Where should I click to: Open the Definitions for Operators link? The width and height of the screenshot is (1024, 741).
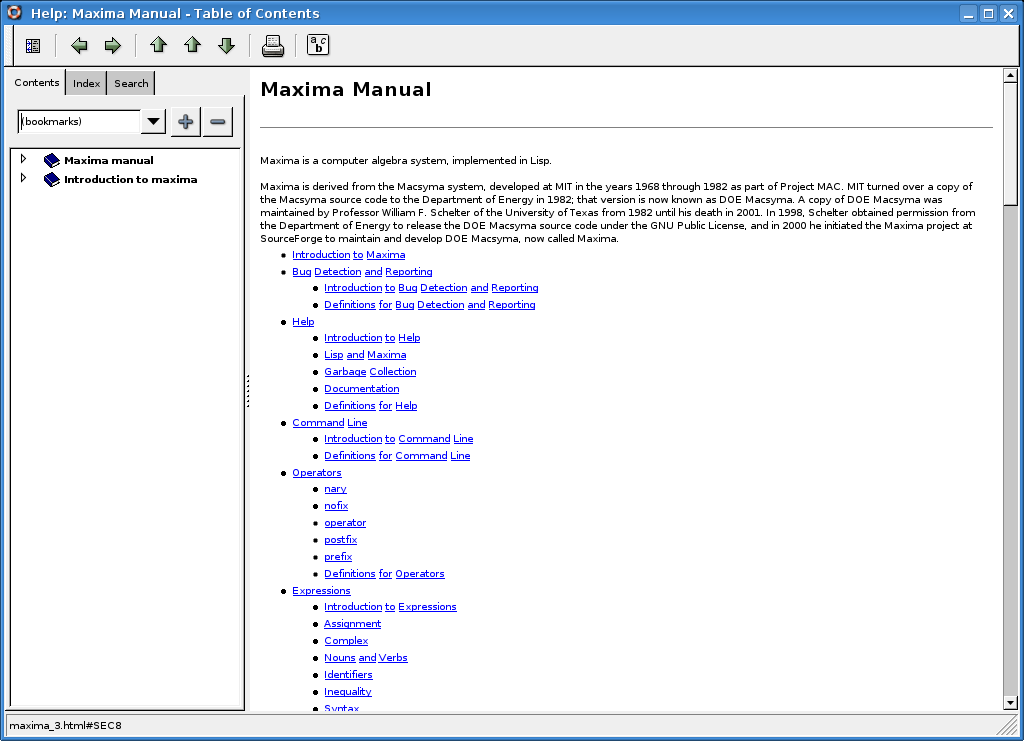point(384,574)
